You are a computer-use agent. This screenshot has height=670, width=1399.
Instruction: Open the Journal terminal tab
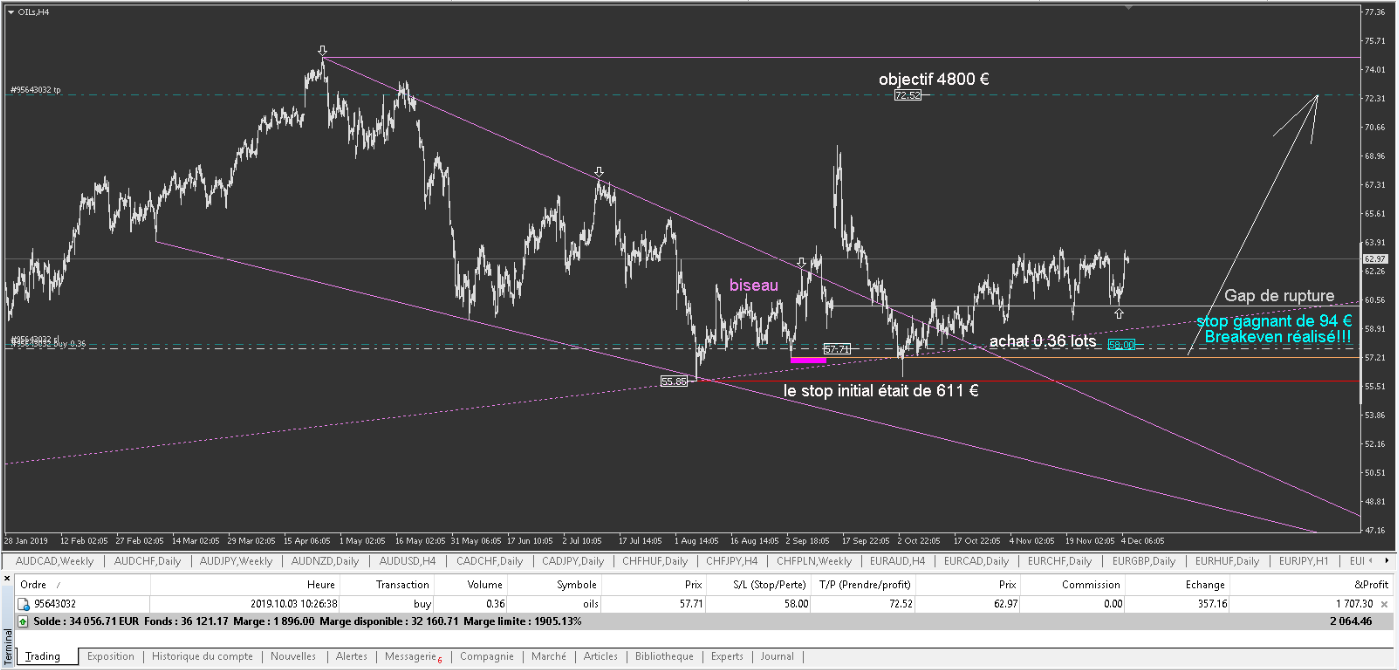point(777,657)
